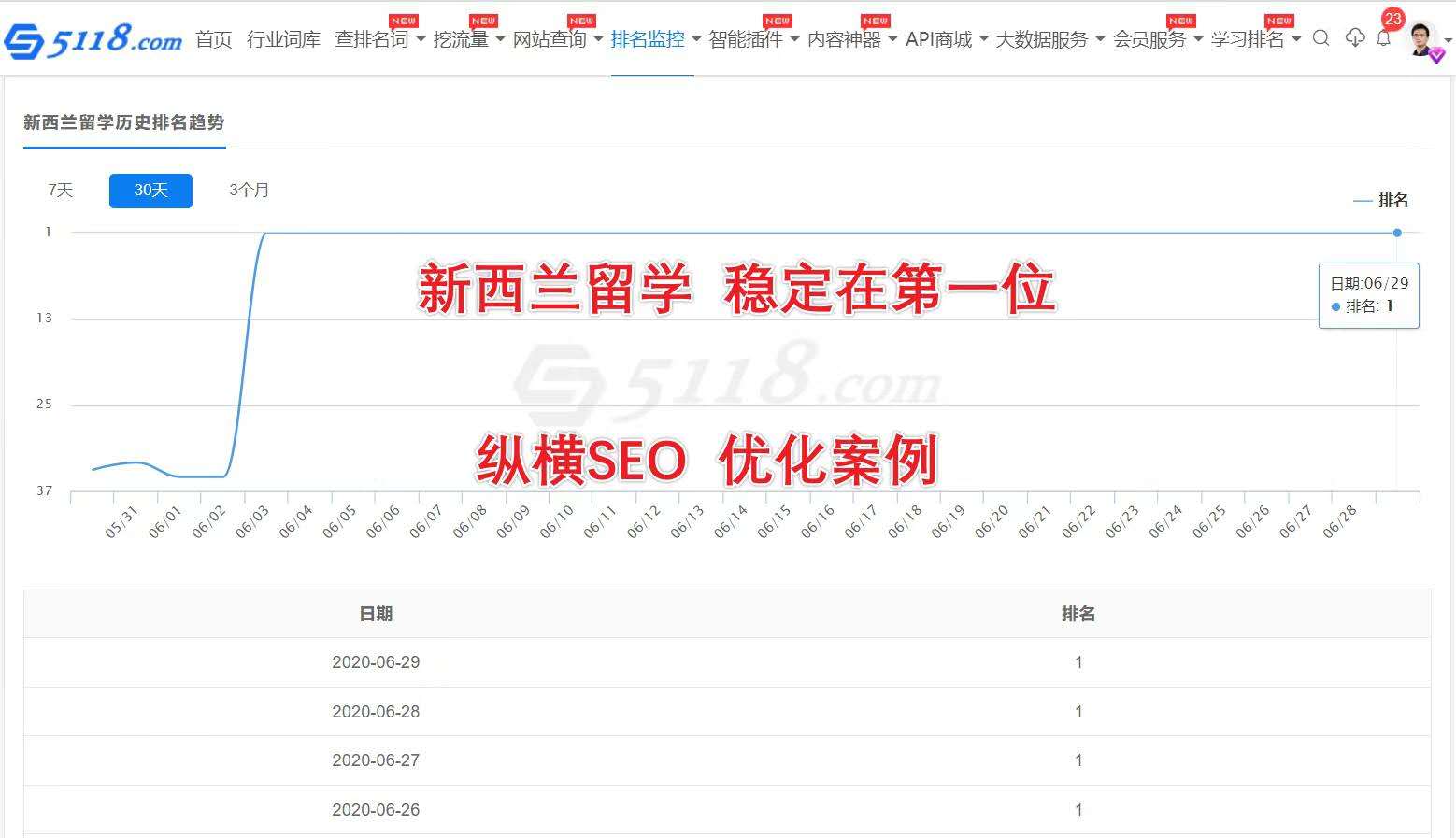Switch chart range to 7天

[61, 191]
